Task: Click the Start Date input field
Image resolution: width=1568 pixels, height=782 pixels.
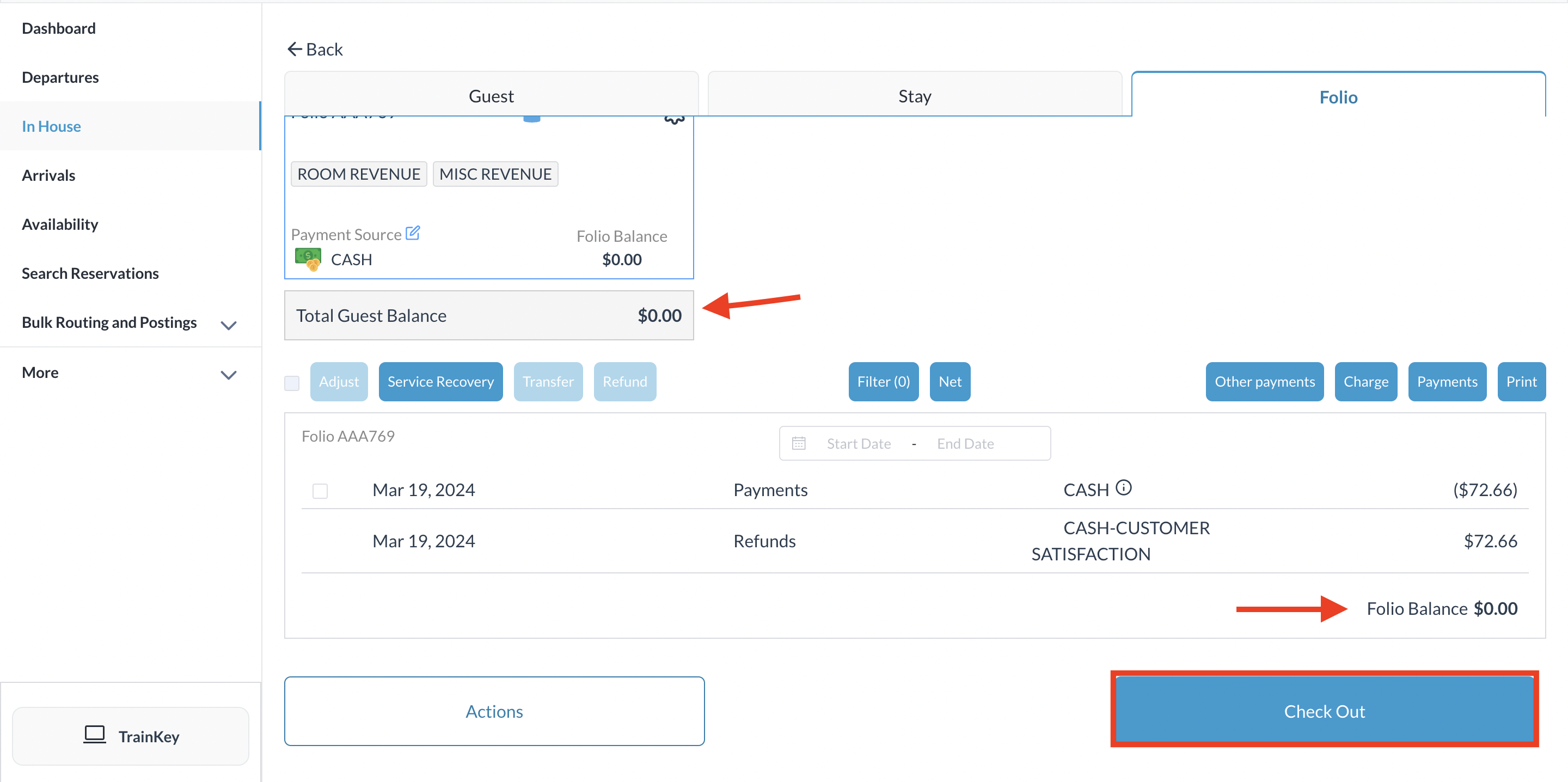Action: click(x=858, y=443)
